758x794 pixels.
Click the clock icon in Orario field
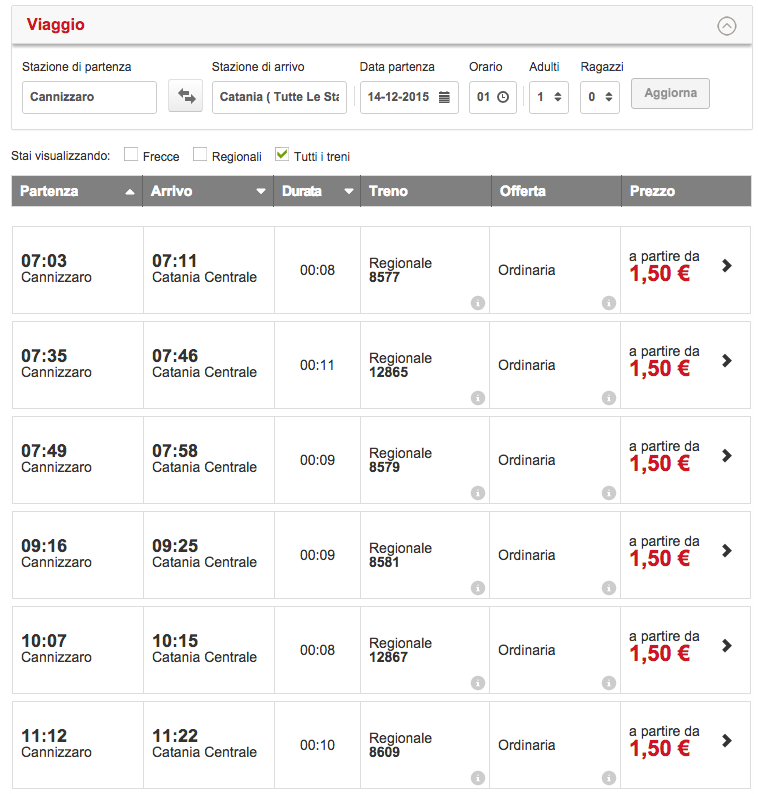[503, 98]
